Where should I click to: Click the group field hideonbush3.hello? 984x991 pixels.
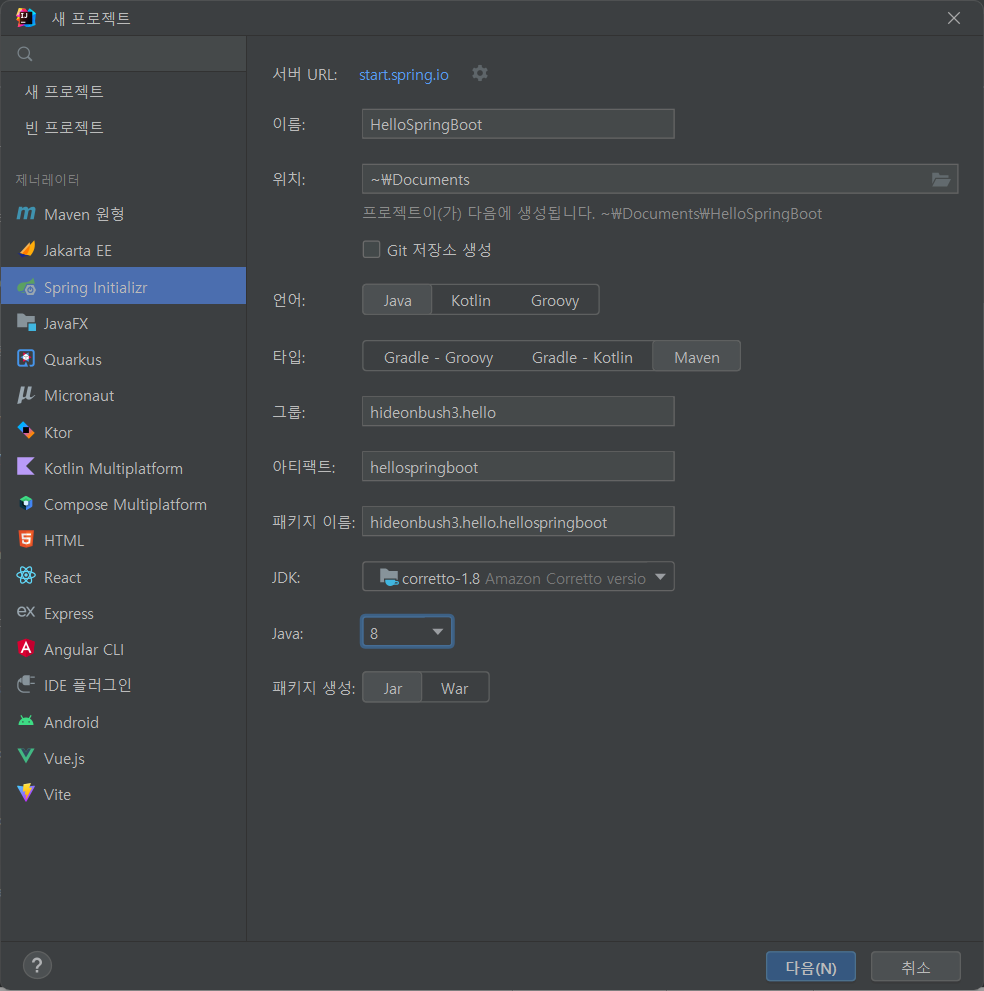pyautogui.click(x=518, y=412)
